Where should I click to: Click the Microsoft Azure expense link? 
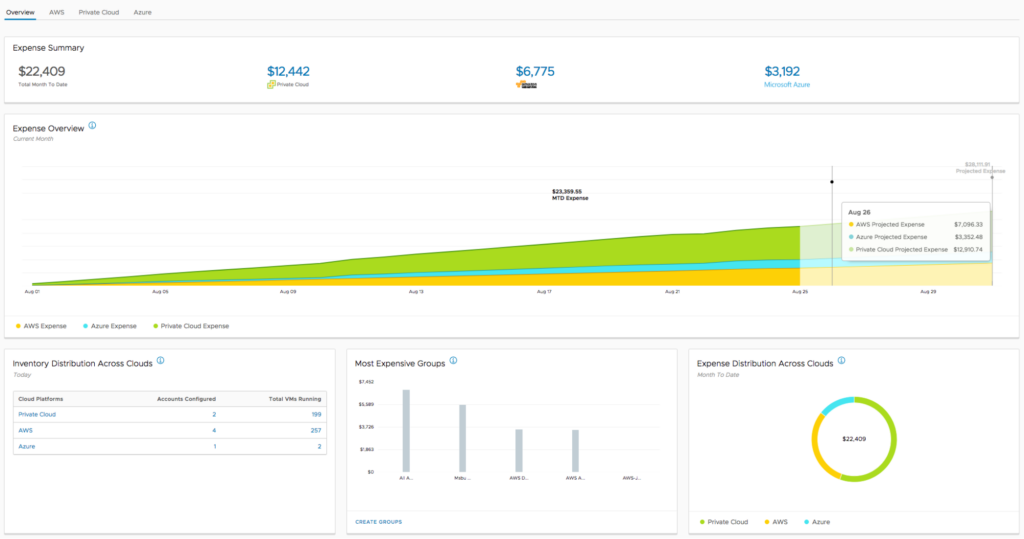tap(787, 85)
